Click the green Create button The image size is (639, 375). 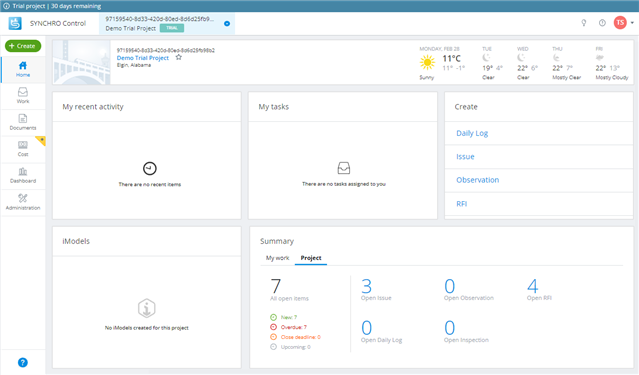23,46
